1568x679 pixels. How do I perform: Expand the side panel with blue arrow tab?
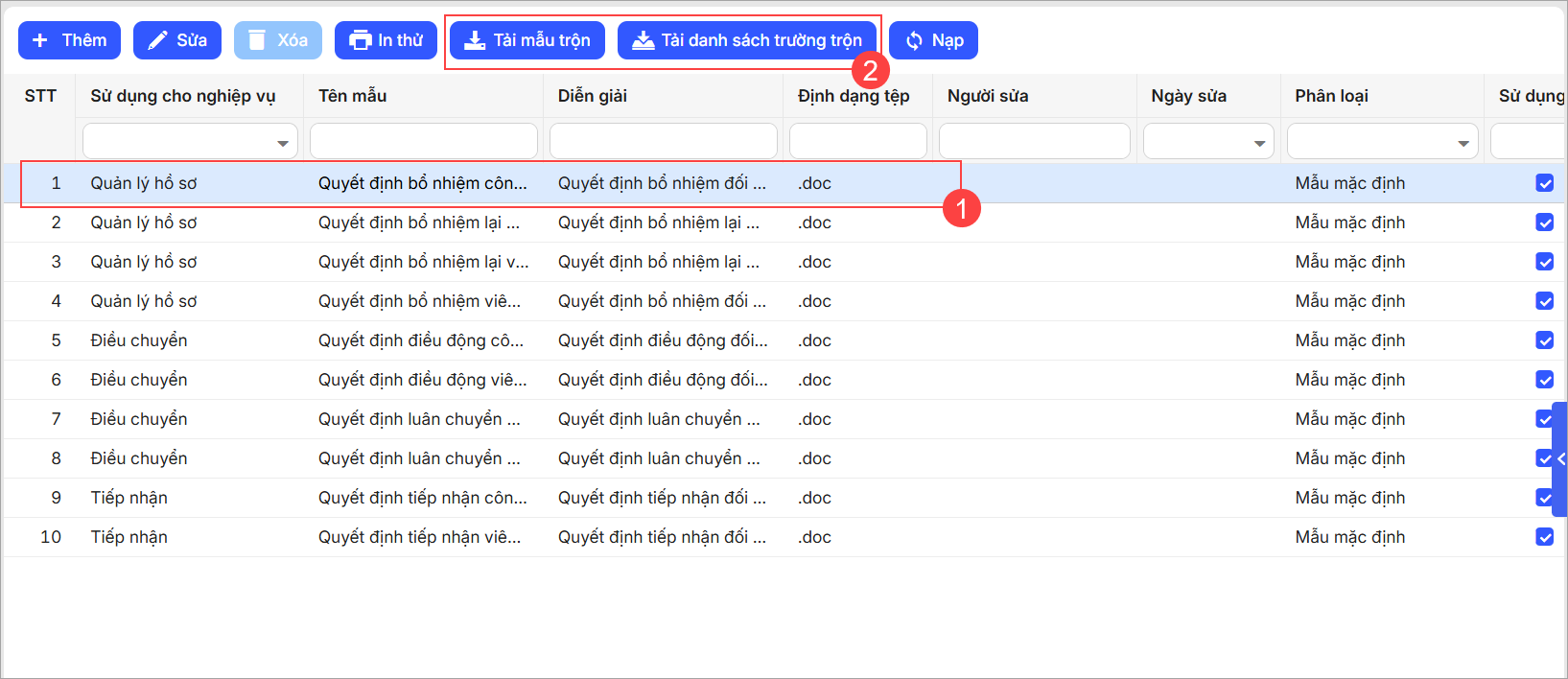point(1560,459)
